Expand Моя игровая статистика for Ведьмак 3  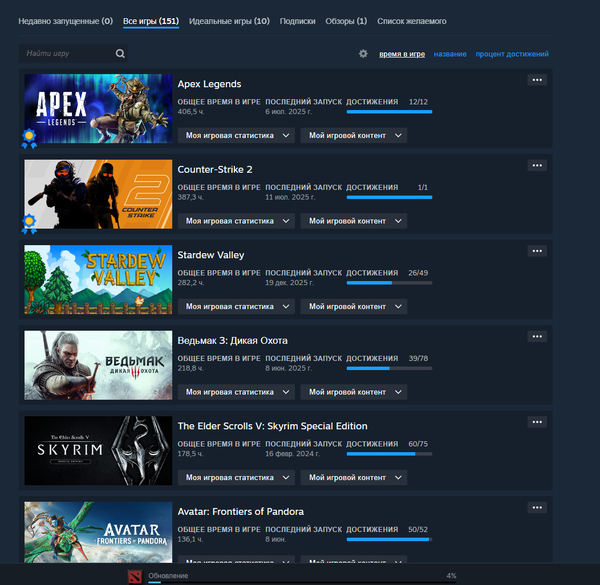tap(236, 392)
